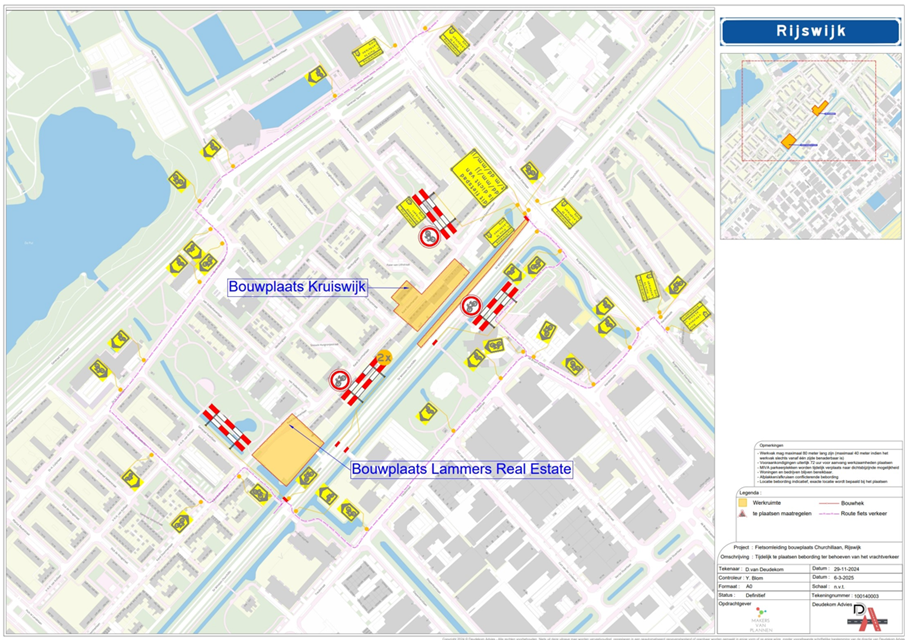The width and height of the screenshot is (907, 640).
Task: Select the no-cycling sign beside the 2x badge
Action: point(340,380)
